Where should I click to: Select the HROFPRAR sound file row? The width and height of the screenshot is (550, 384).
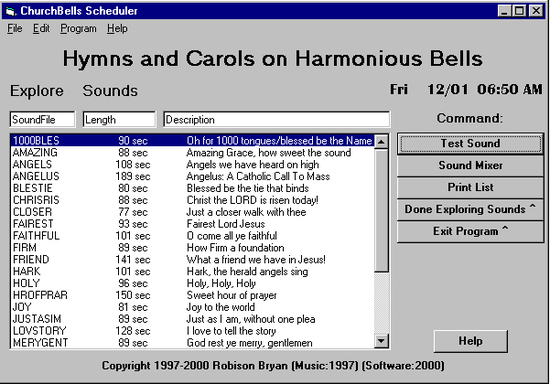click(192, 295)
